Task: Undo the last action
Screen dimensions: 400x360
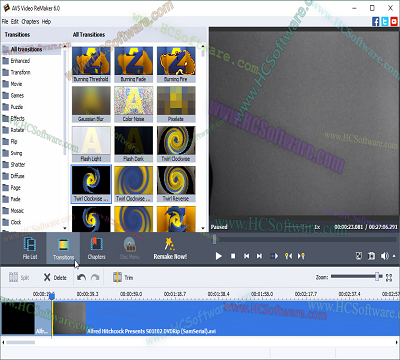Action: tap(82, 277)
